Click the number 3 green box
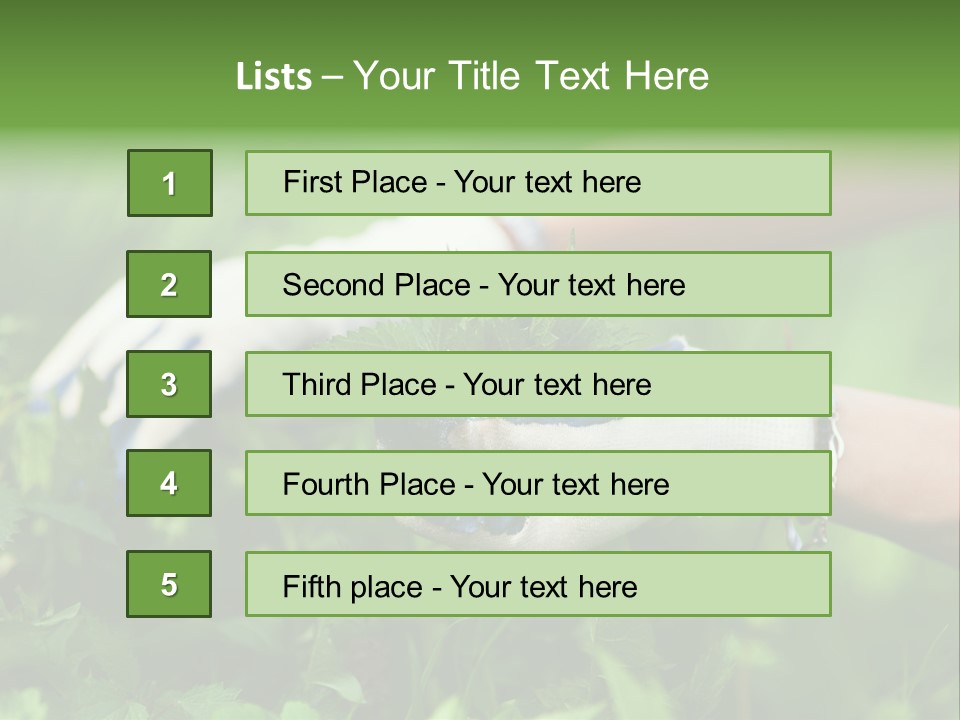The height and width of the screenshot is (720, 960). [x=169, y=384]
